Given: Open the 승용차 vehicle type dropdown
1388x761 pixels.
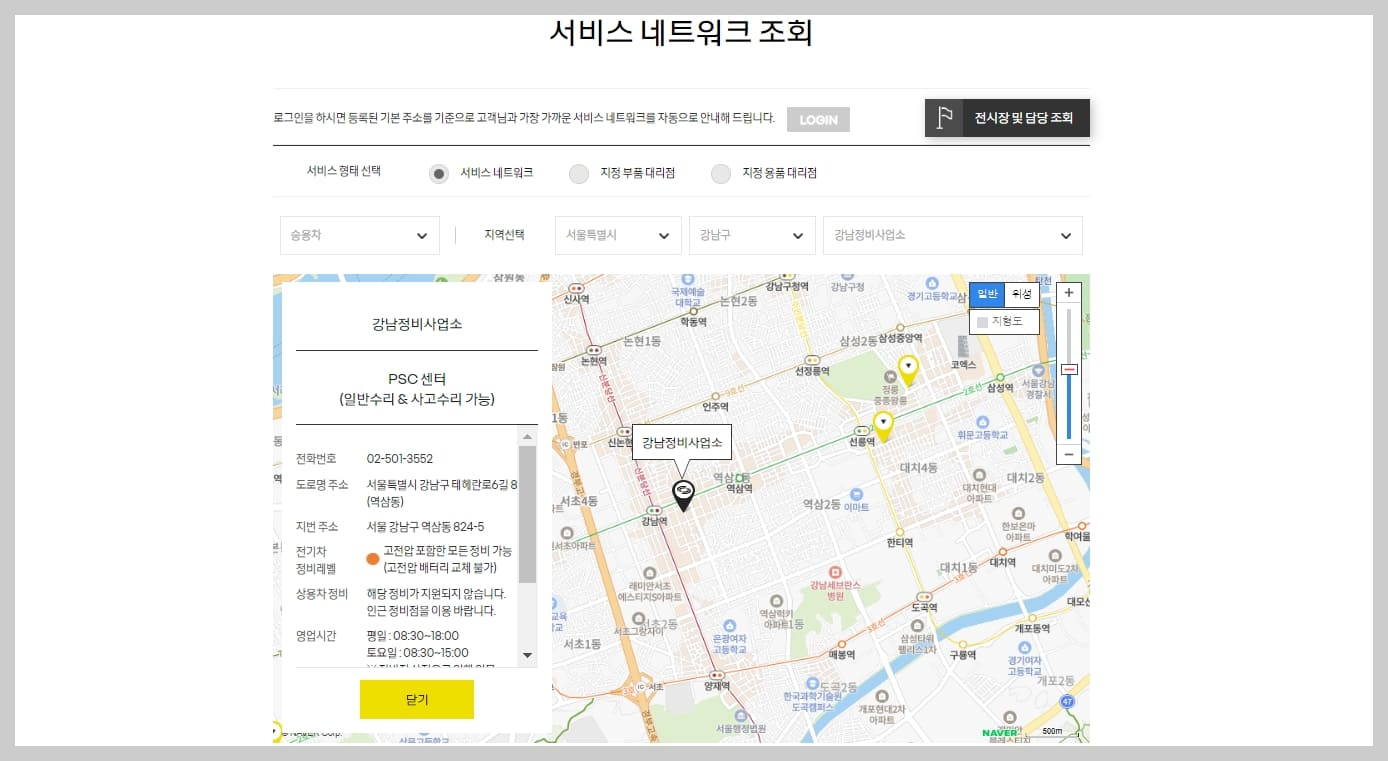Looking at the screenshot, I should [x=359, y=235].
